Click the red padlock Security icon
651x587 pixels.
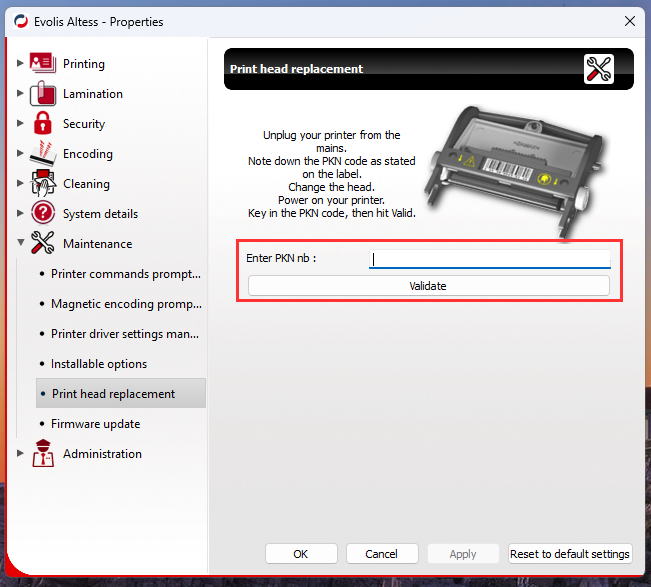43,123
